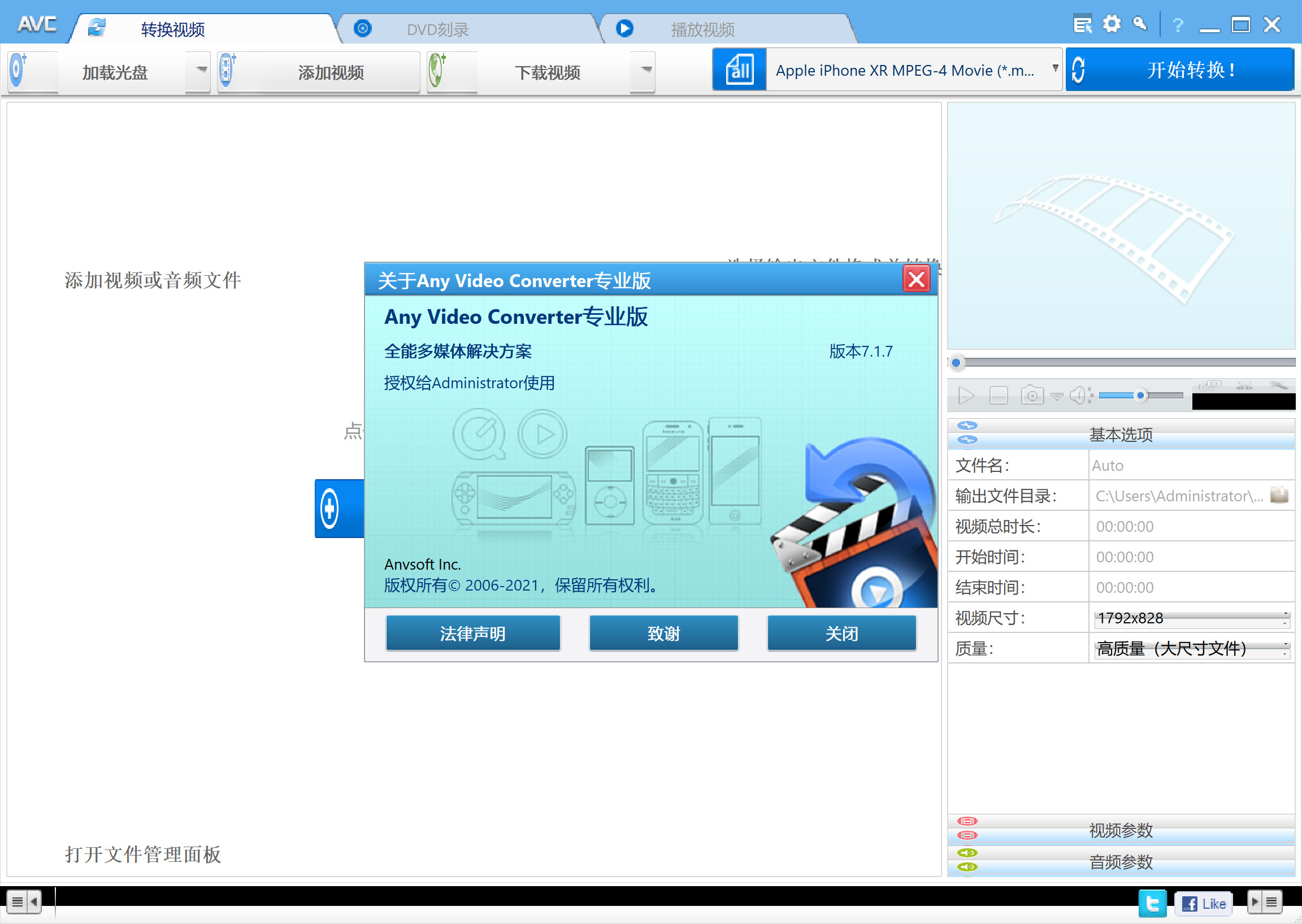
Task: Expand the 下载视频 dropdown arrow
Action: pos(643,71)
